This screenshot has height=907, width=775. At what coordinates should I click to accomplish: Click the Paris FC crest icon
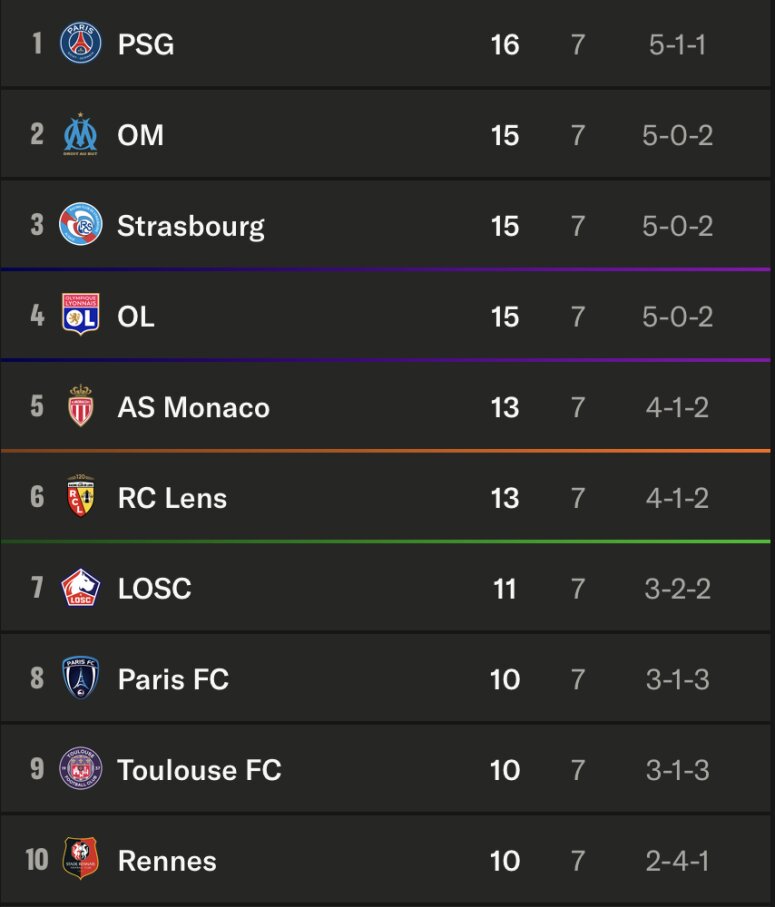80,679
